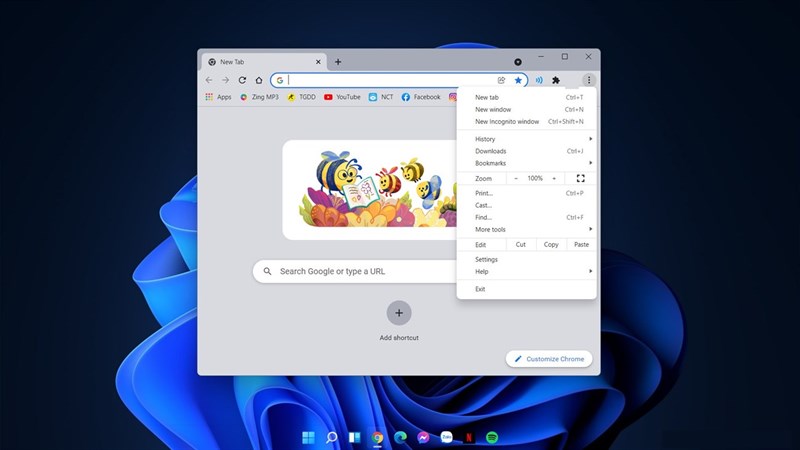Bookmark this tab with the star icon

(x=518, y=80)
